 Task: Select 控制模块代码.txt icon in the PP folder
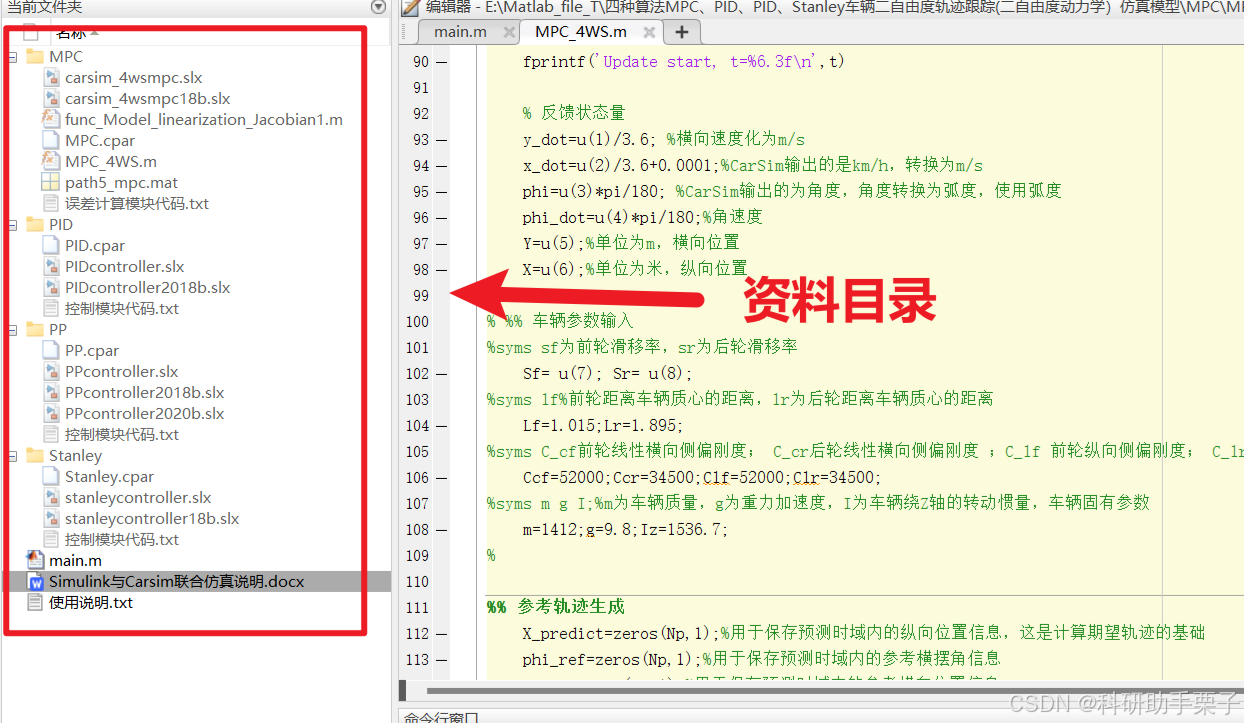tap(52, 434)
